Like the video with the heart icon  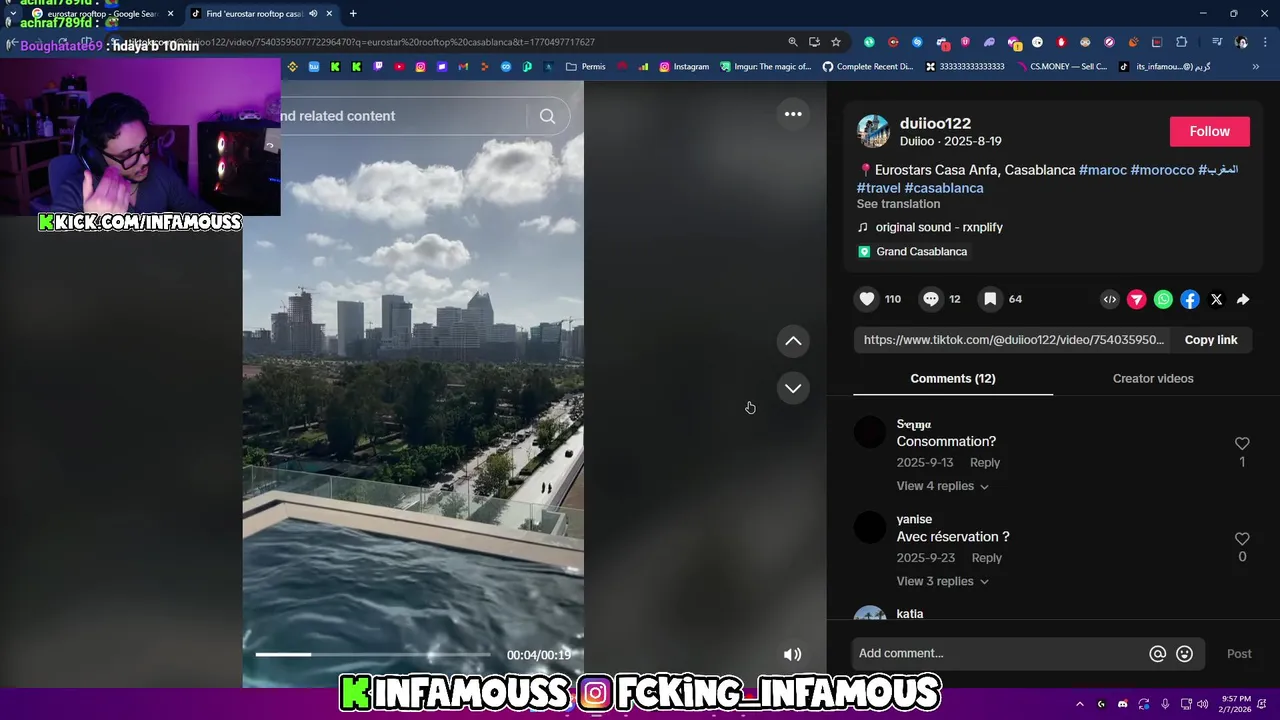coord(867,299)
